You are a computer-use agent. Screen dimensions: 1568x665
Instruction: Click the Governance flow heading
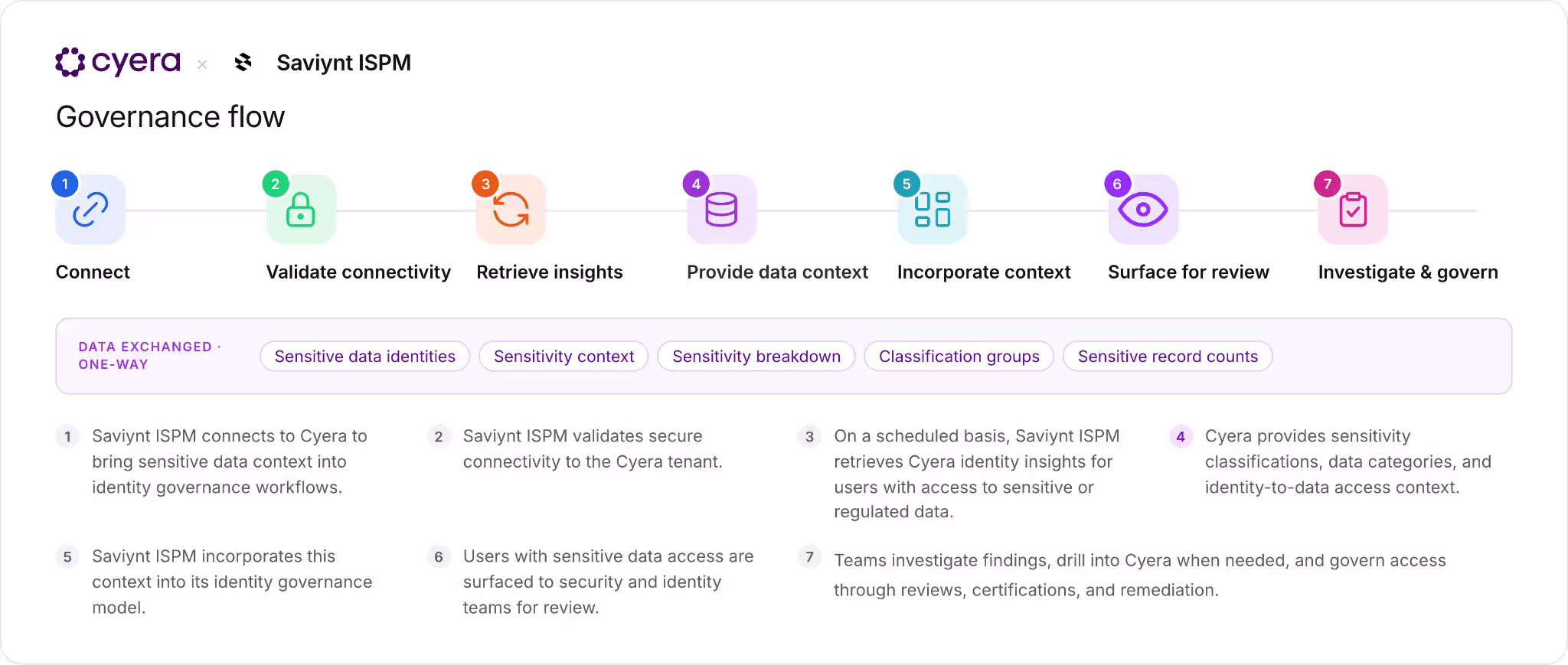tap(171, 117)
